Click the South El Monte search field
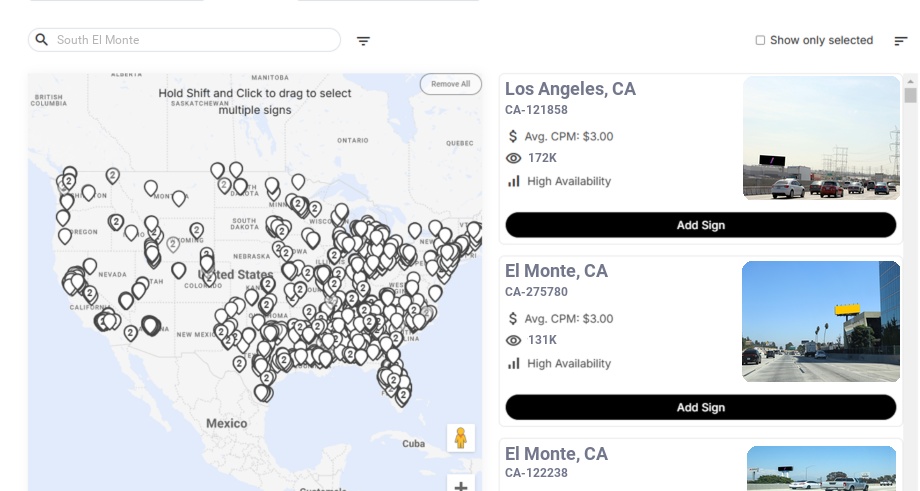920x491 pixels. (x=190, y=40)
